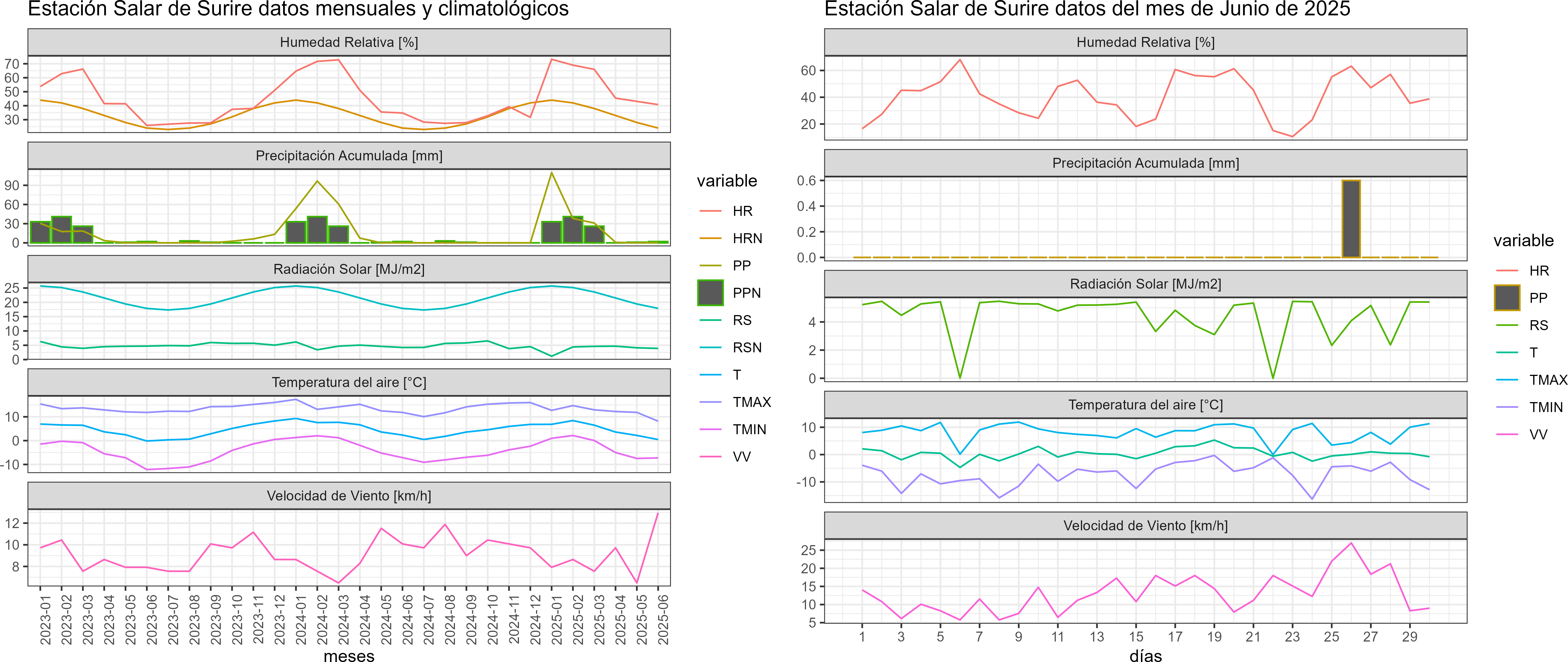Click the TMAX legend label in the monthly chart
The height and width of the screenshot is (662, 1568).
pos(752,402)
